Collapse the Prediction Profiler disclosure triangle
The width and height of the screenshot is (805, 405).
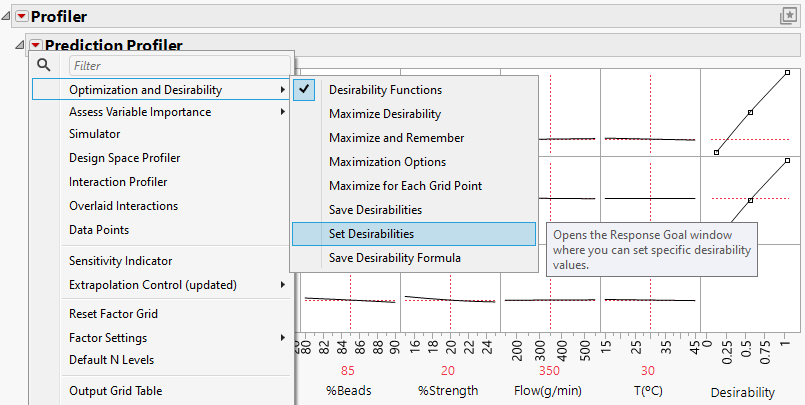click(x=21, y=45)
